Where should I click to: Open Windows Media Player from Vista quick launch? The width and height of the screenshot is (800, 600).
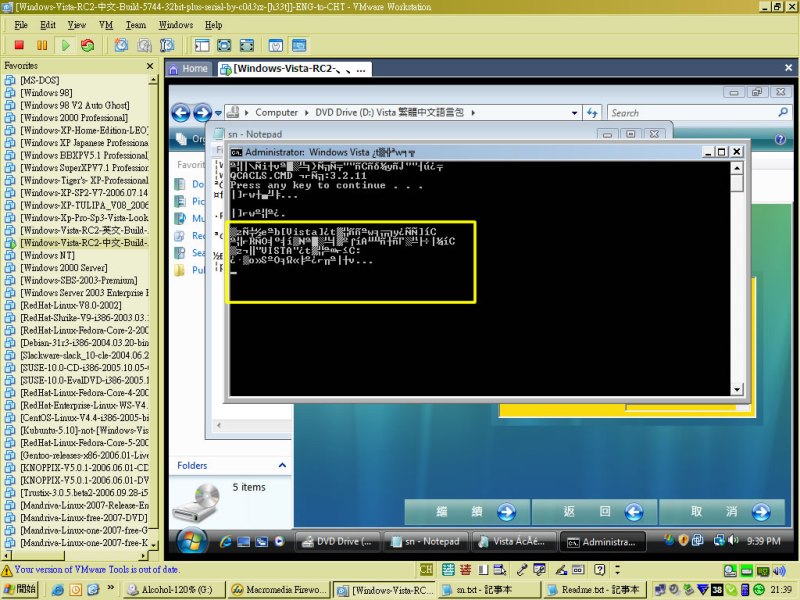coord(279,542)
